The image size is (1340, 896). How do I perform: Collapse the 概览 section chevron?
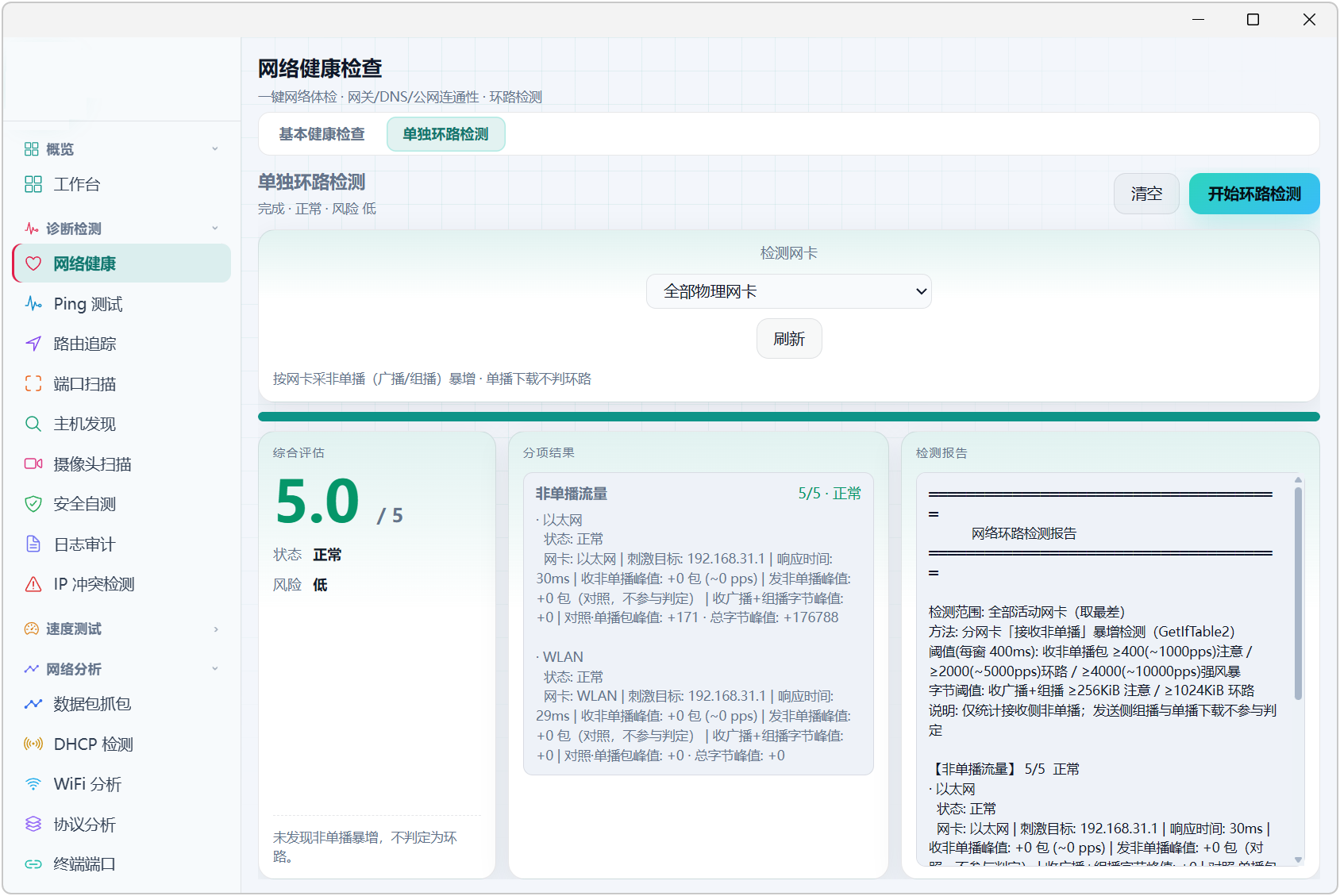coord(215,149)
